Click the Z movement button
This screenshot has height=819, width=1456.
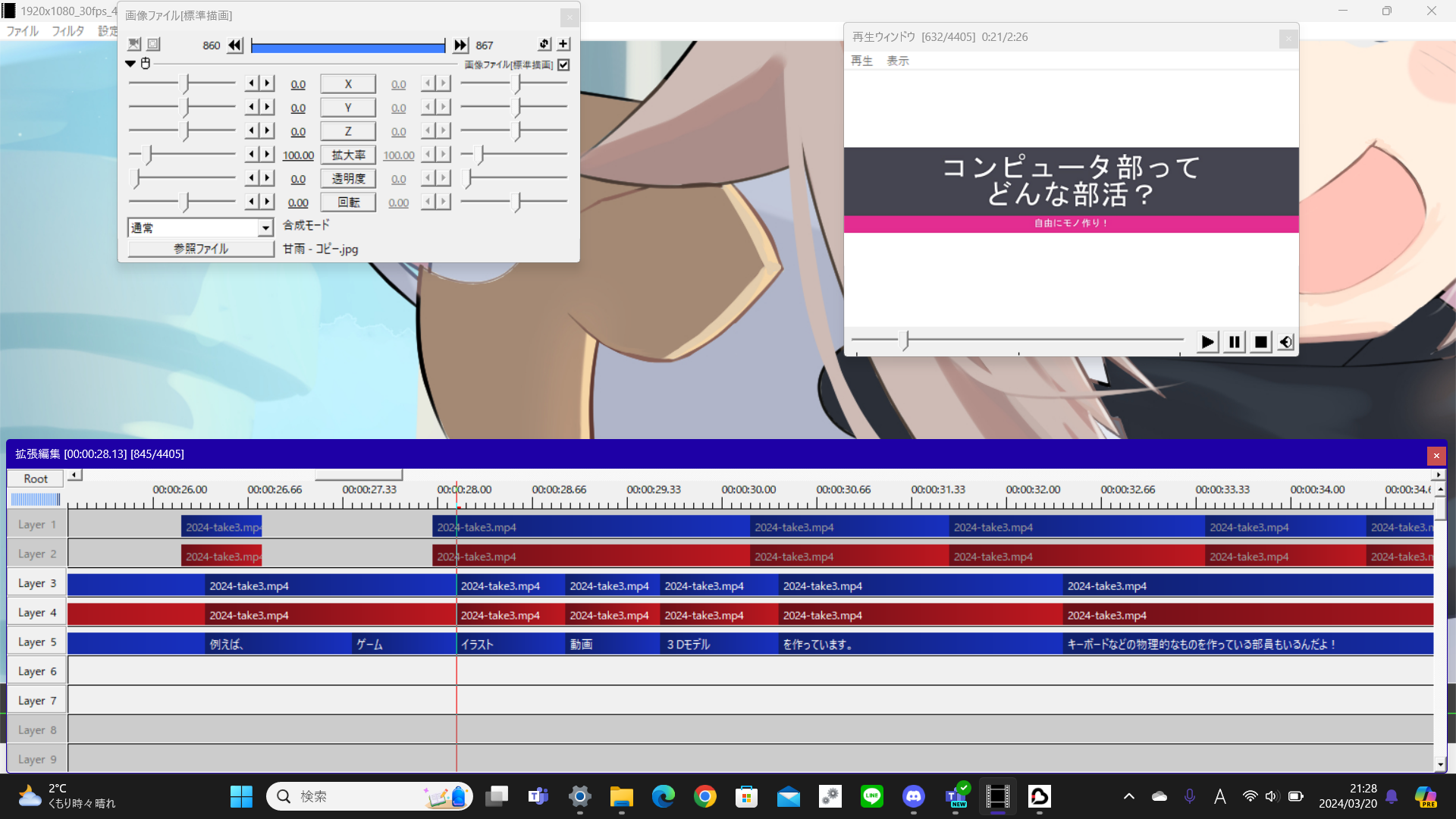pos(348,131)
